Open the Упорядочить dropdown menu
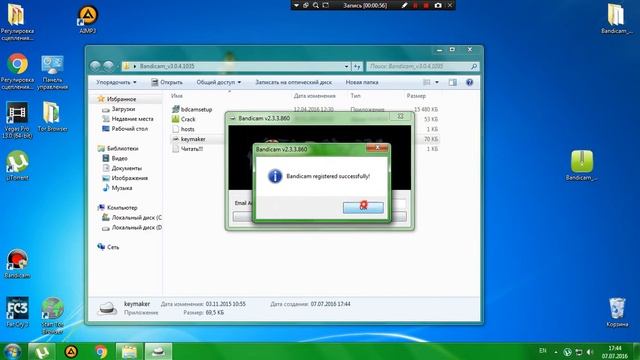640x360 pixels. pos(116,82)
